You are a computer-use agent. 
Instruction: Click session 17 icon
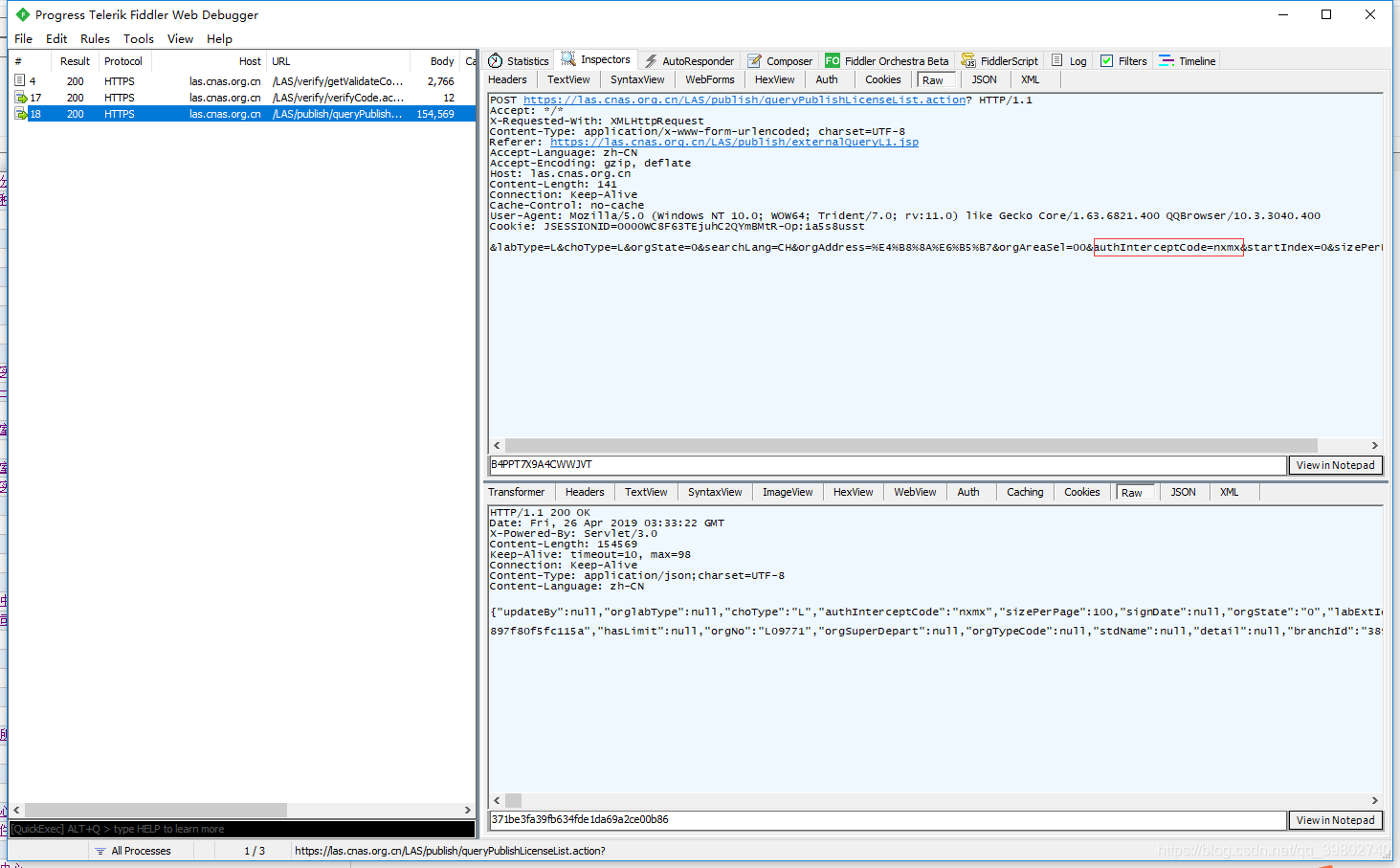(20, 98)
